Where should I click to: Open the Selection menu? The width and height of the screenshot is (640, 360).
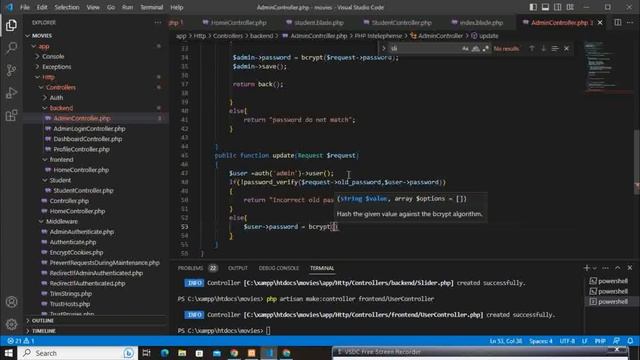point(67,7)
